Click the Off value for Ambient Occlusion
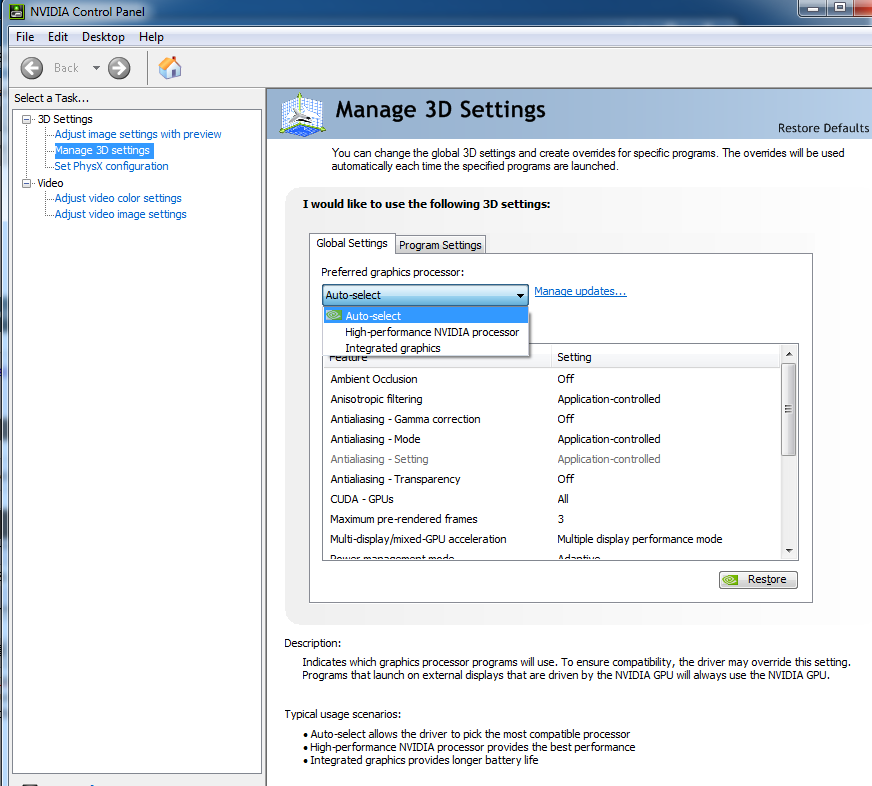 coord(566,379)
